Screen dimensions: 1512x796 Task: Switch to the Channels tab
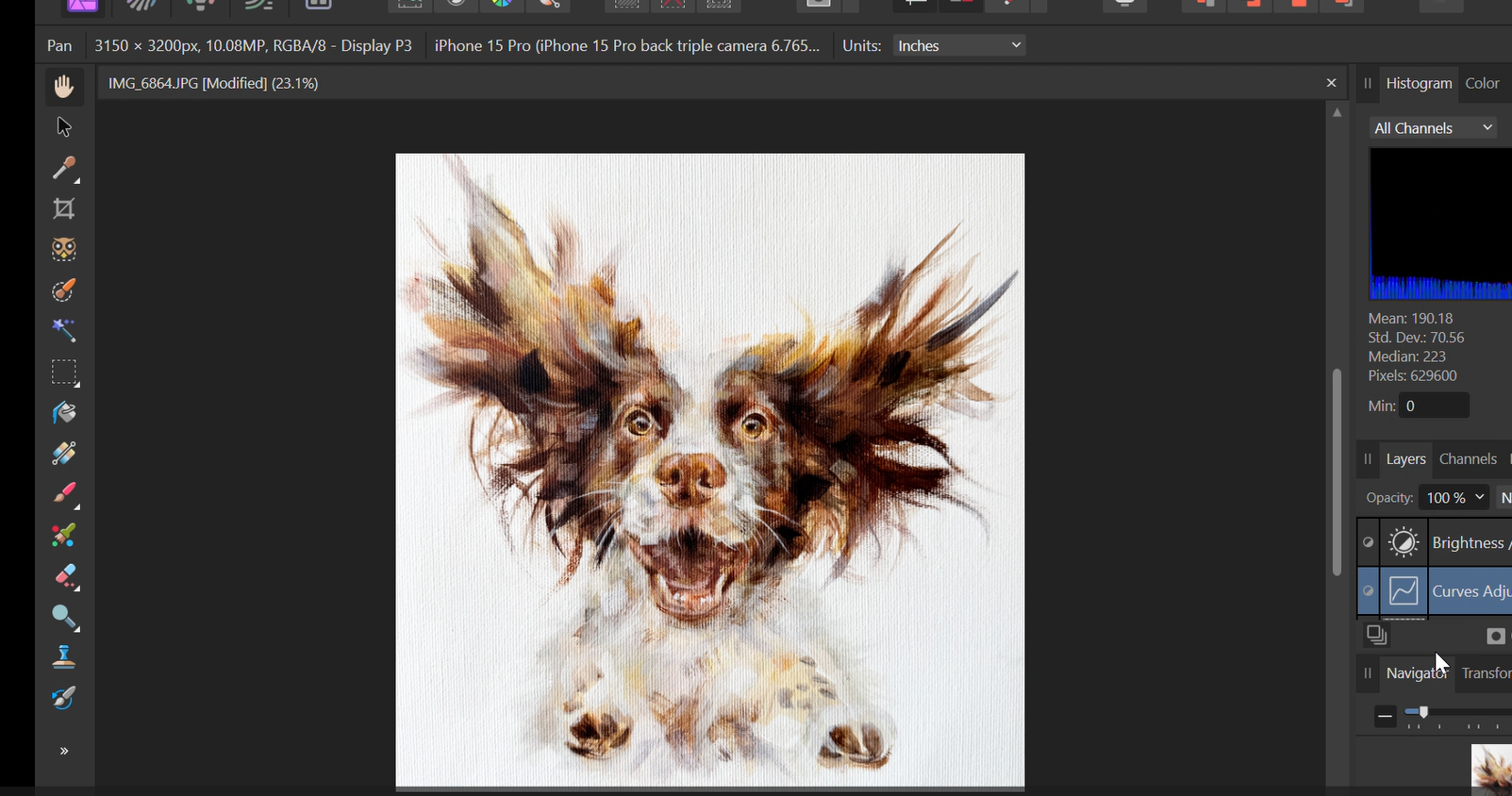(x=1468, y=459)
